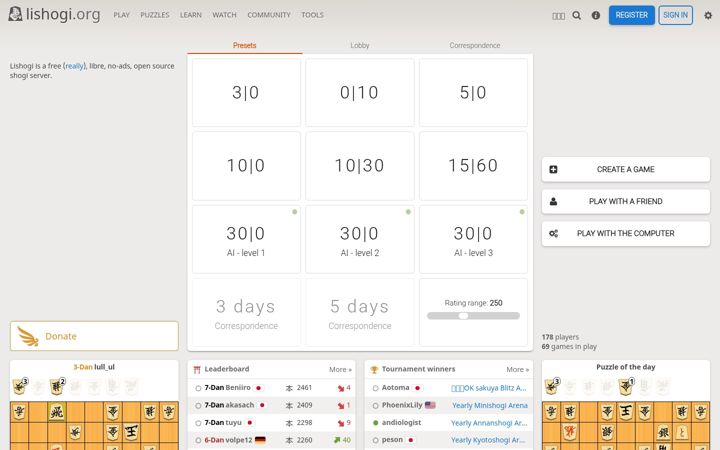Switch to the Presets tab
720x450 pixels.
tap(245, 45)
